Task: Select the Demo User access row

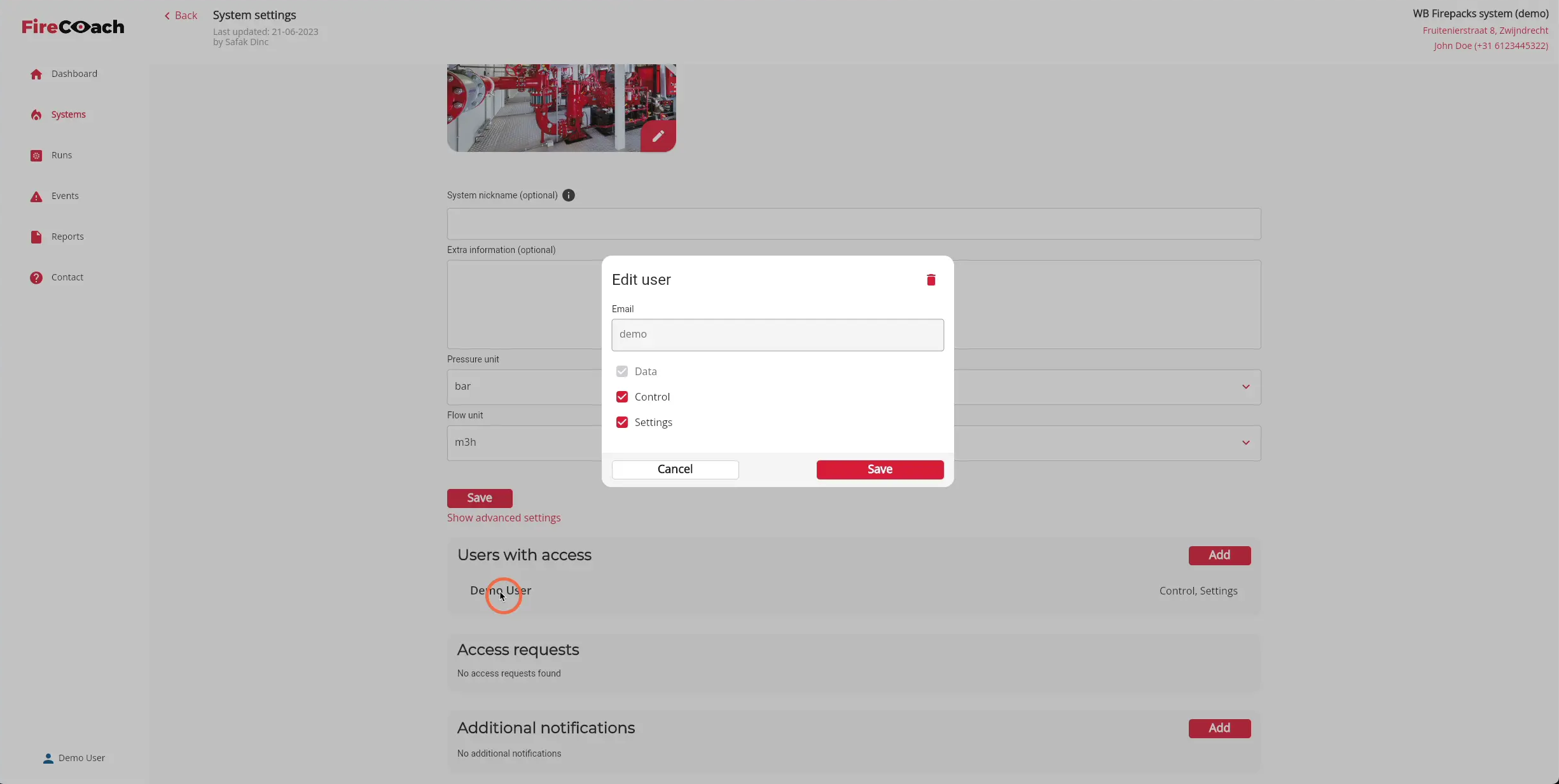Action: point(854,591)
